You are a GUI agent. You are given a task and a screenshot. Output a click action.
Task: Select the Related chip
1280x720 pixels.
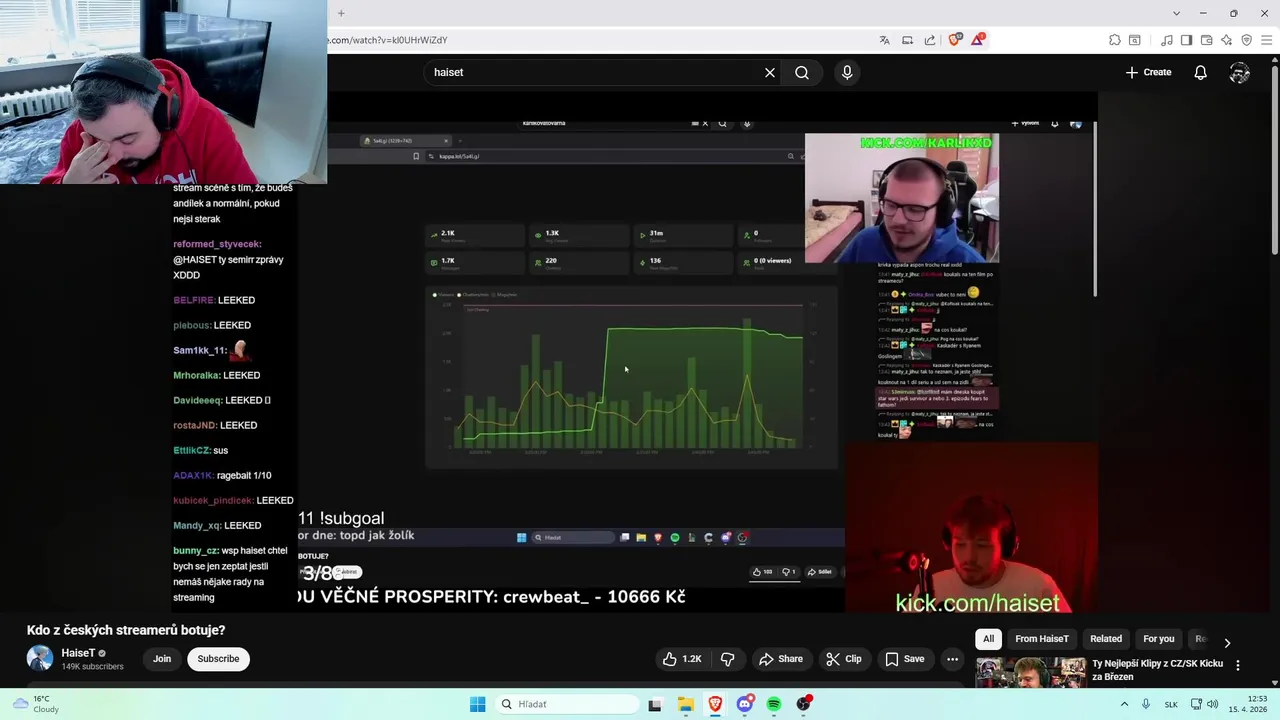point(1106,639)
